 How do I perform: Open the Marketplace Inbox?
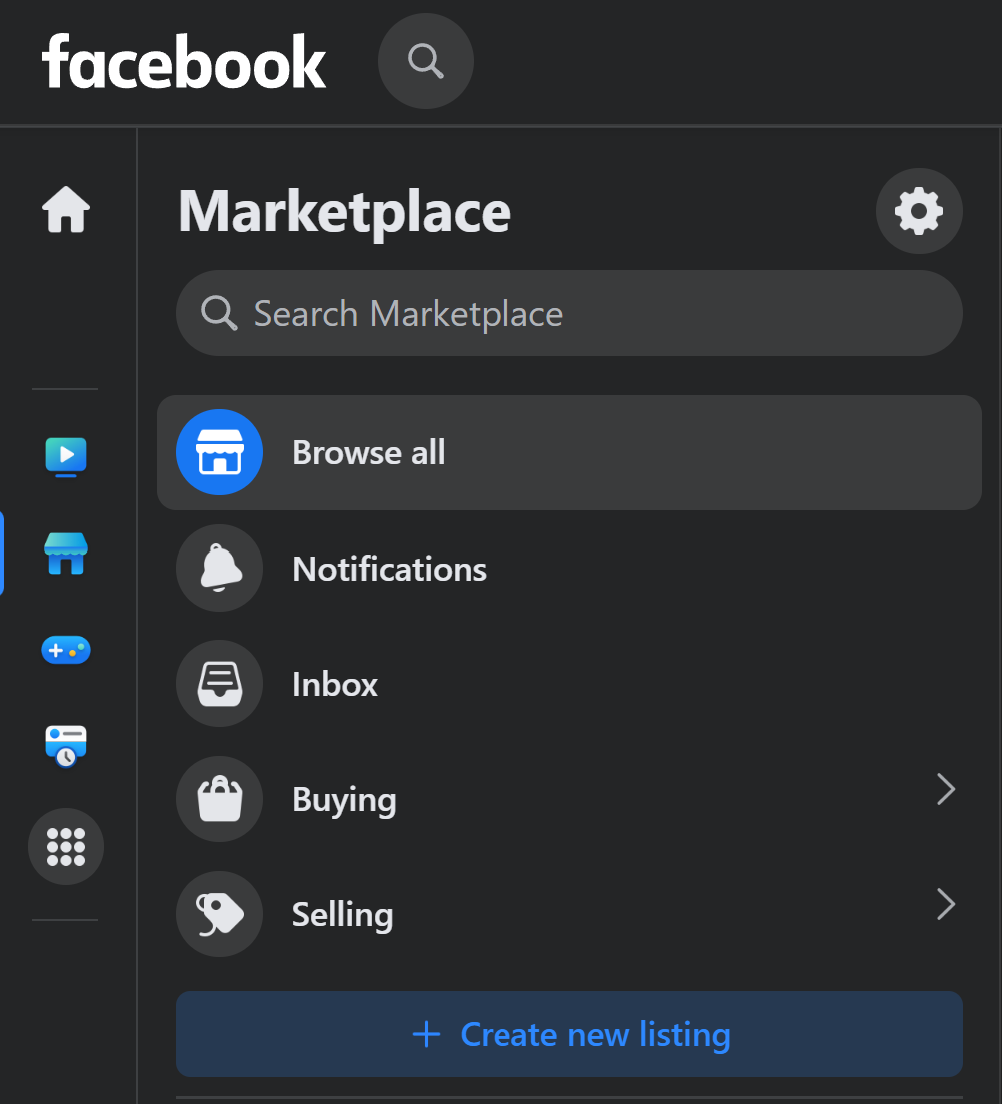pyautogui.click(x=569, y=684)
